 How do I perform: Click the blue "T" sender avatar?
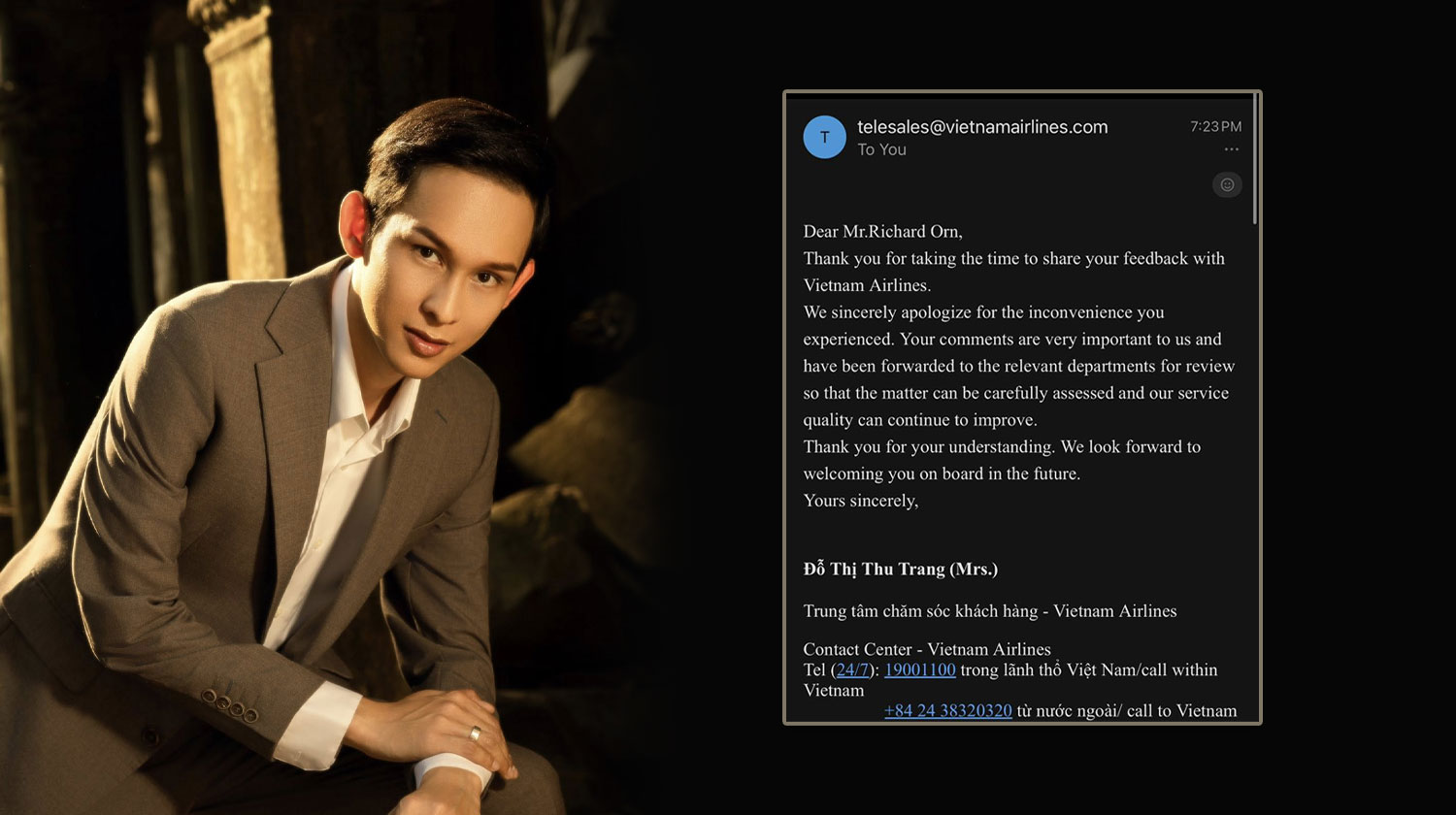[824, 137]
